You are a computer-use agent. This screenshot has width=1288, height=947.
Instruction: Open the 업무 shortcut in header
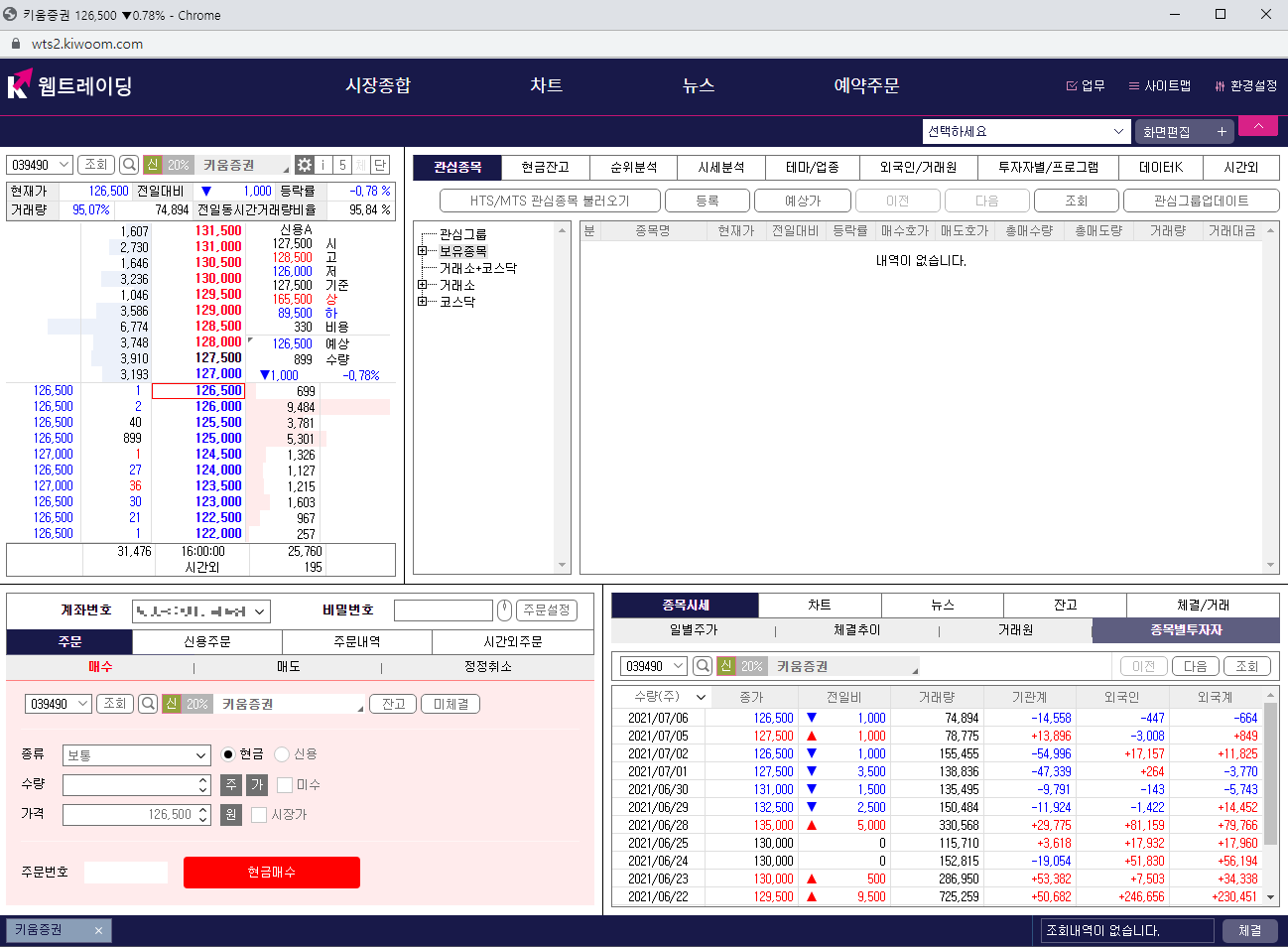[1085, 86]
